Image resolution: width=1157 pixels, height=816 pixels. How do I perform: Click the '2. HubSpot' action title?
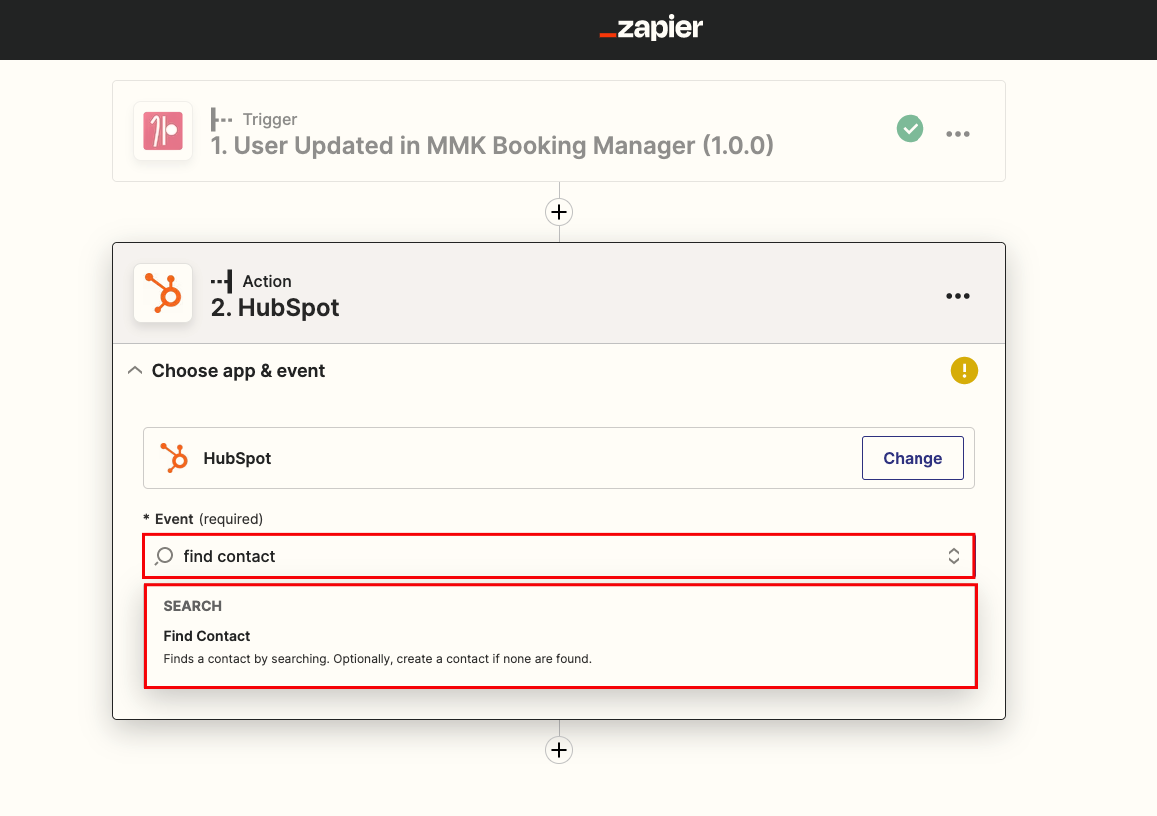pos(275,308)
